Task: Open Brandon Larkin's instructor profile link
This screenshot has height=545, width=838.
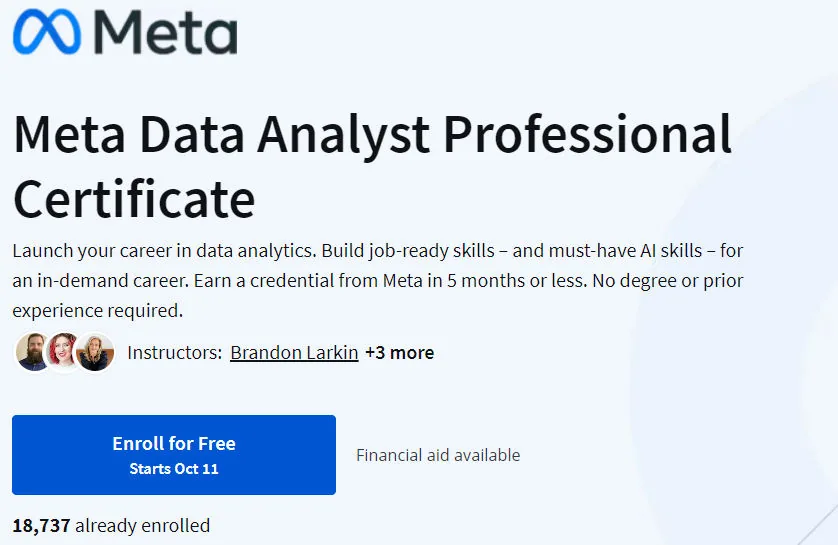Action: click(x=294, y=353)
